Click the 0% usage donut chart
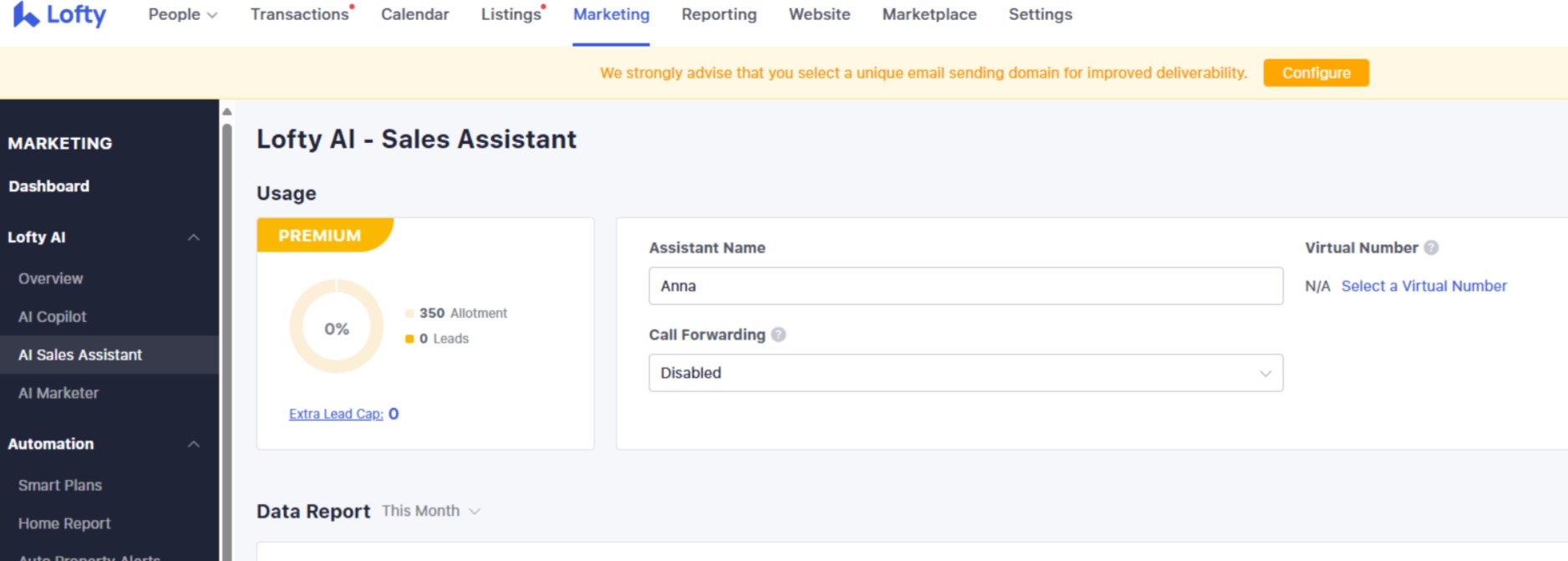The image size is (1568, 561). tap(336, 327)
